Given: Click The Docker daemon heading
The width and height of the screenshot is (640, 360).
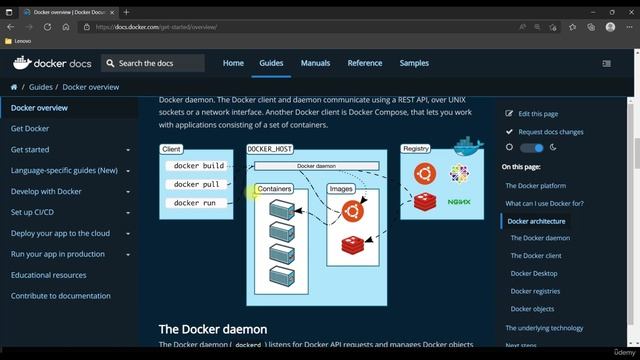Looking at the screenshot, I should (213, 329).
